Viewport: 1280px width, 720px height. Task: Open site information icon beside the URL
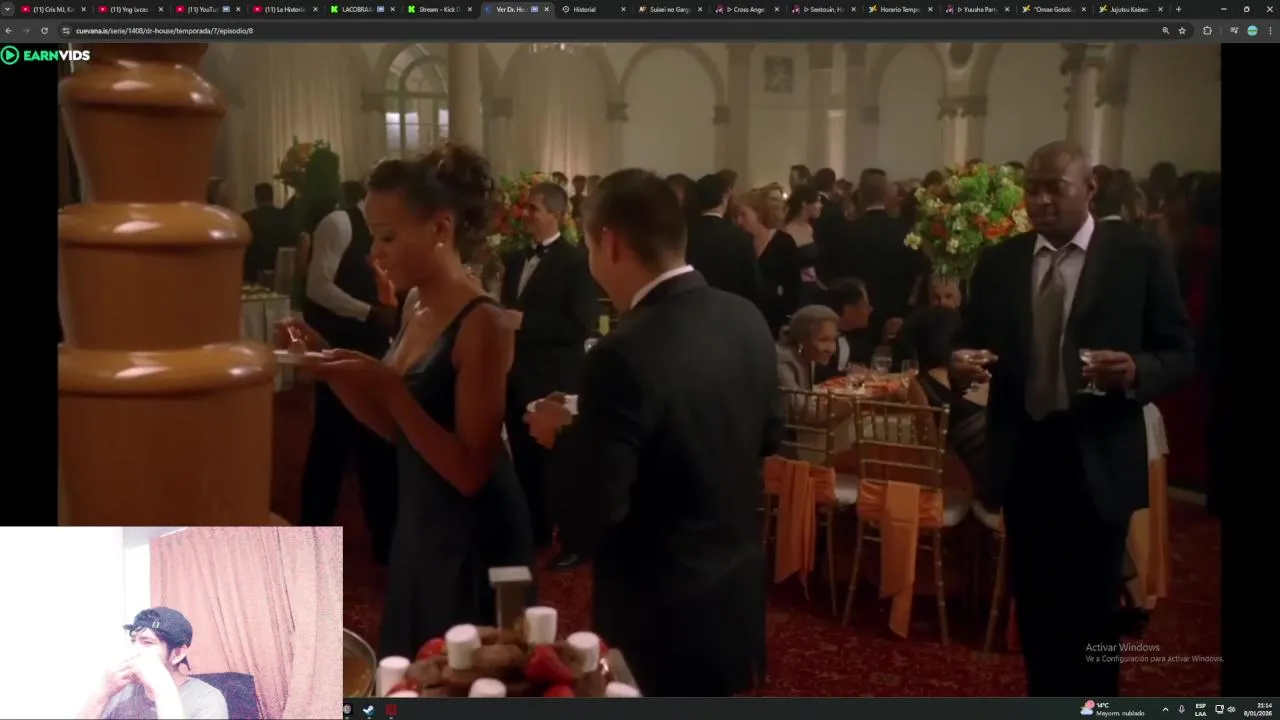(66, 31)
